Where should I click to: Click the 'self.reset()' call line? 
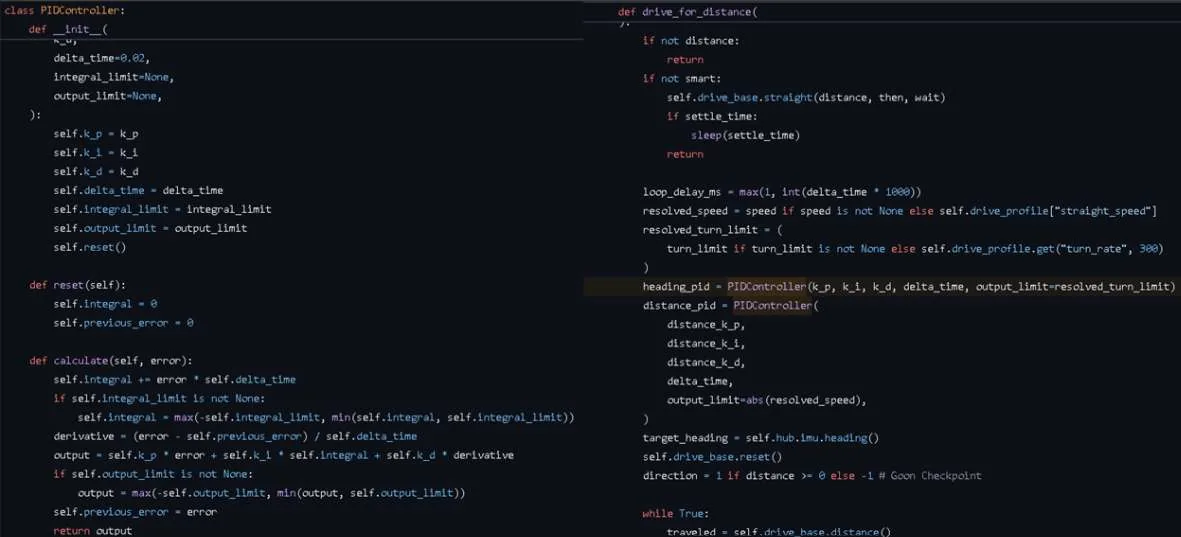(x=90, y=247)
